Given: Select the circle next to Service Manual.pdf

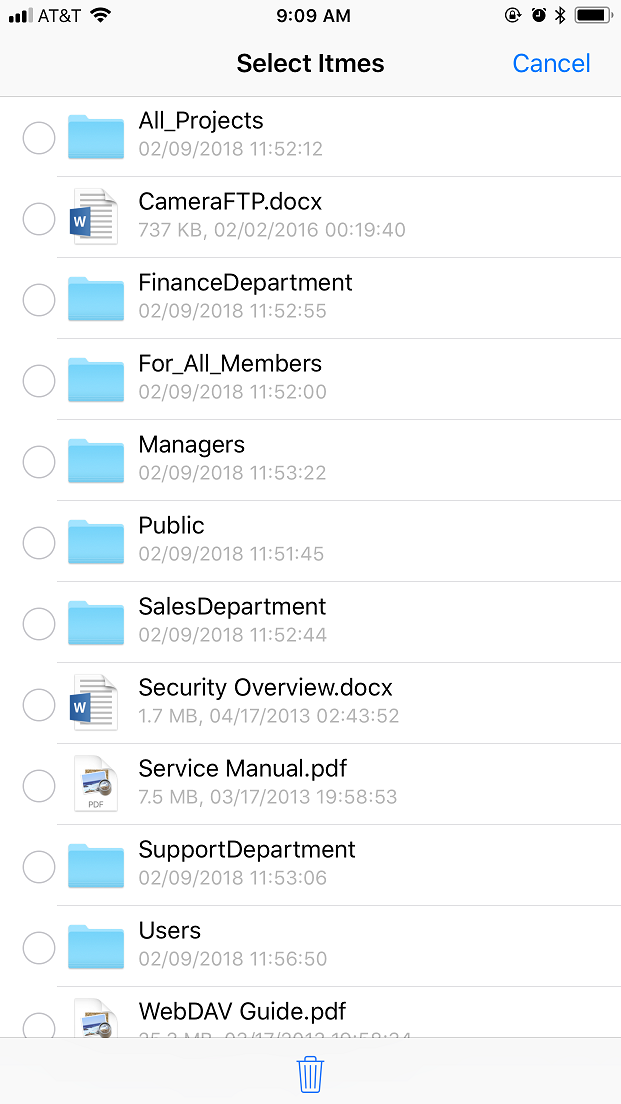Looking at the screenshot, I should 38,785.
